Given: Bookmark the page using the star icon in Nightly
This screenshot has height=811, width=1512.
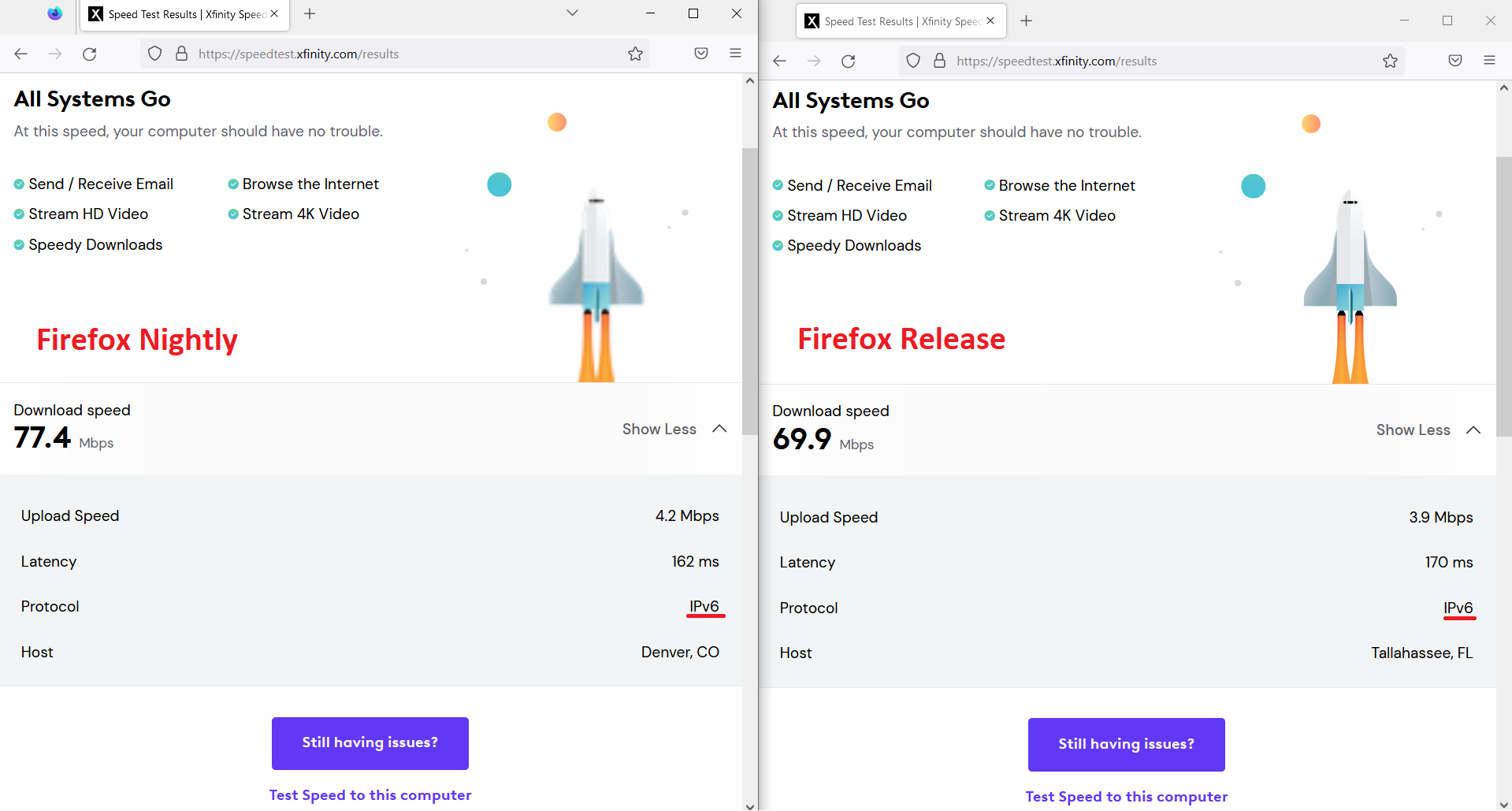Looking at the screenshot, I should click(x=635, y=54).
